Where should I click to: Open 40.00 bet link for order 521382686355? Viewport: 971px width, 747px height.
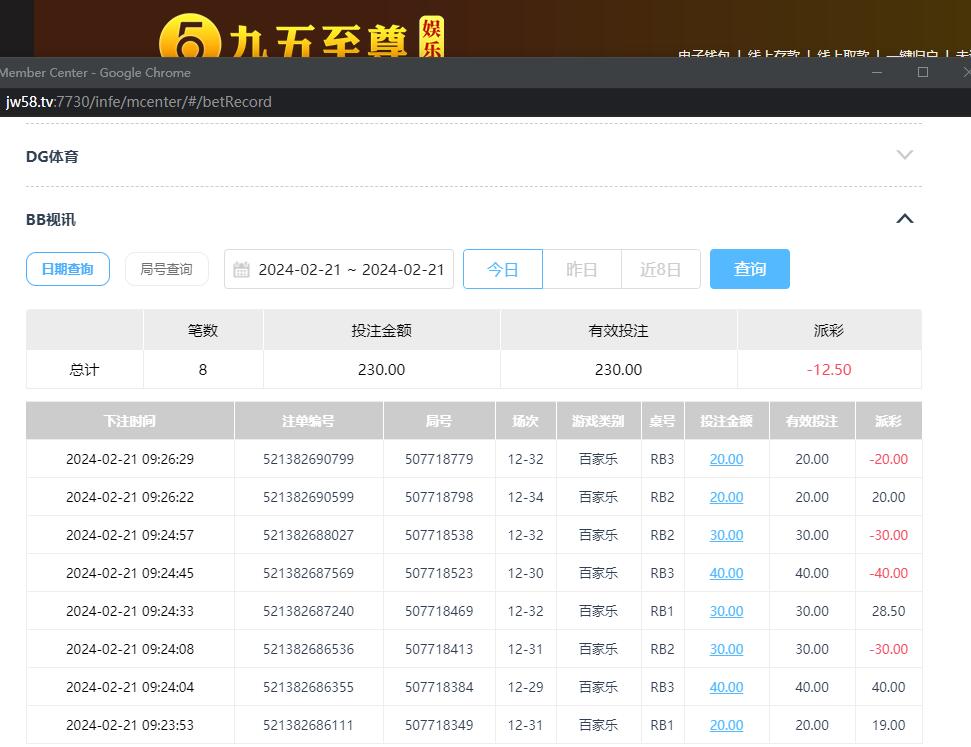726,687
